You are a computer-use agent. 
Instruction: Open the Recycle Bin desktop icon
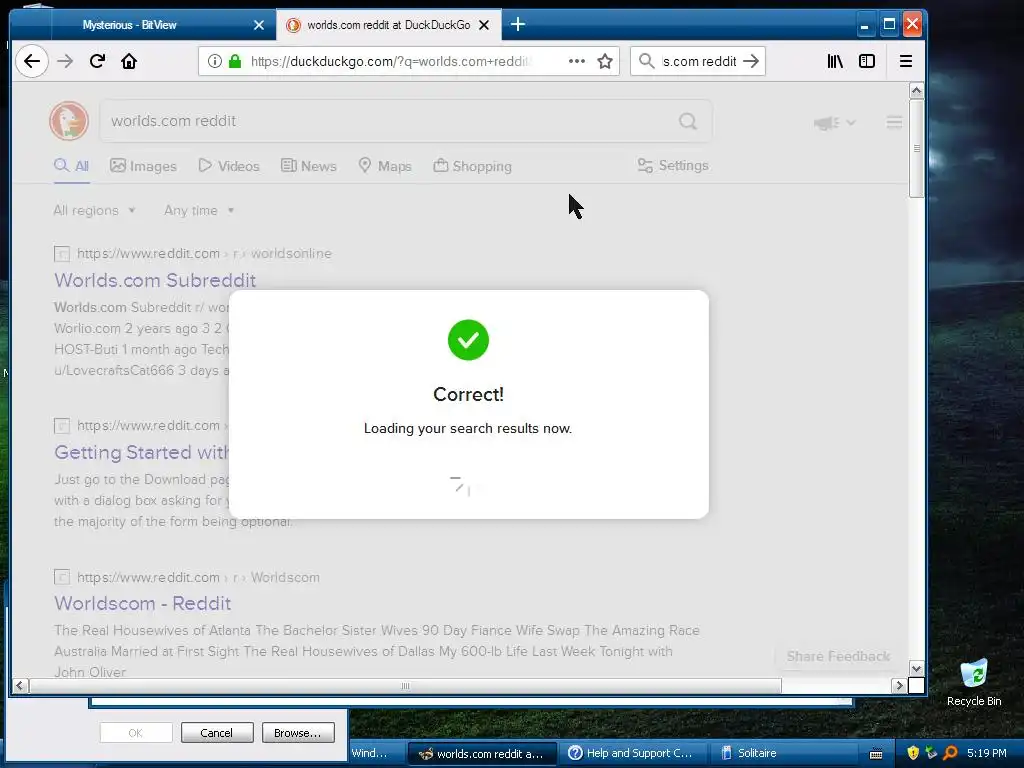coord(974,682)
